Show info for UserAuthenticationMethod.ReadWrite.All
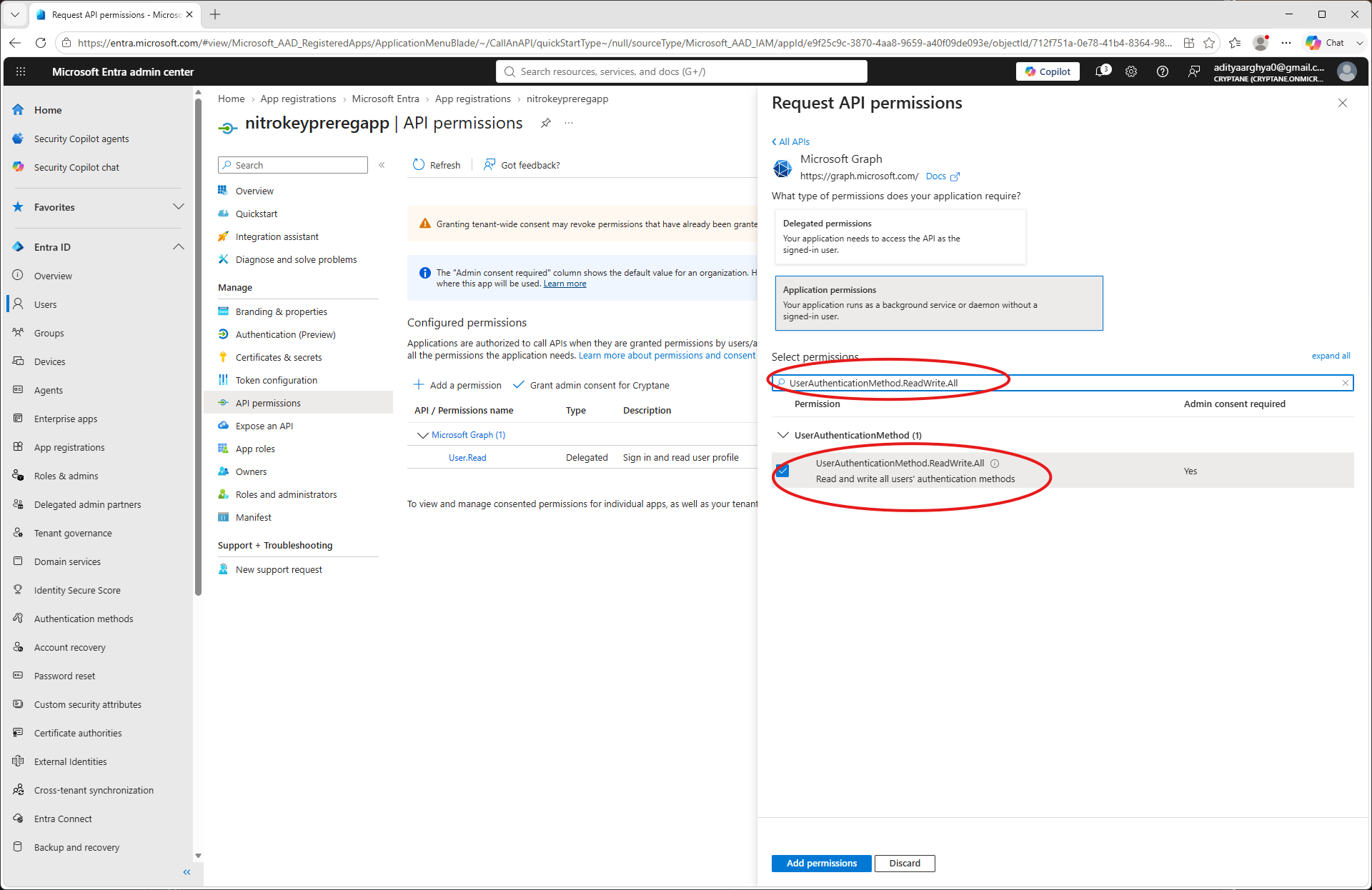 (x=995, y=464)
